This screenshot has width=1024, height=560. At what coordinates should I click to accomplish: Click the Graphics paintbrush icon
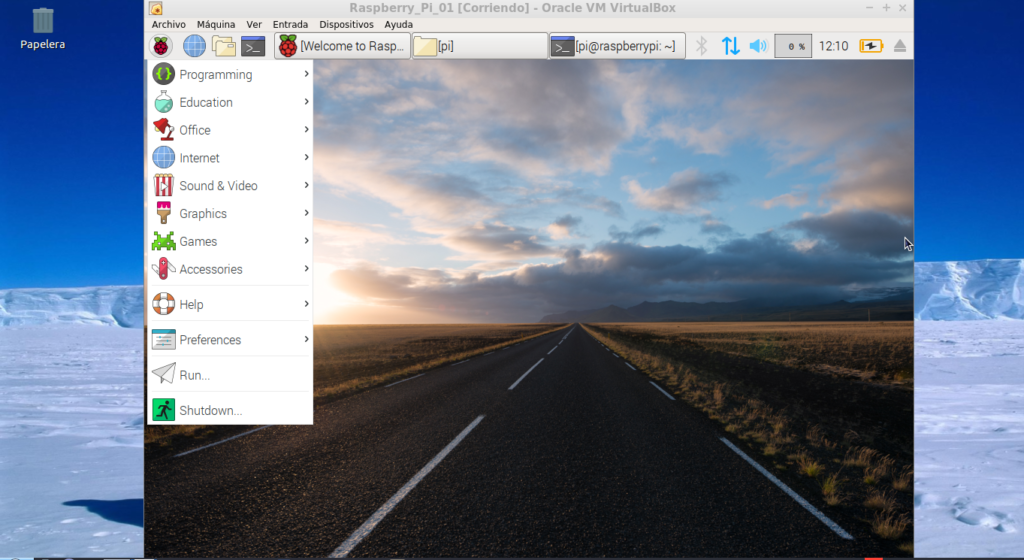(x=163, y=213)
